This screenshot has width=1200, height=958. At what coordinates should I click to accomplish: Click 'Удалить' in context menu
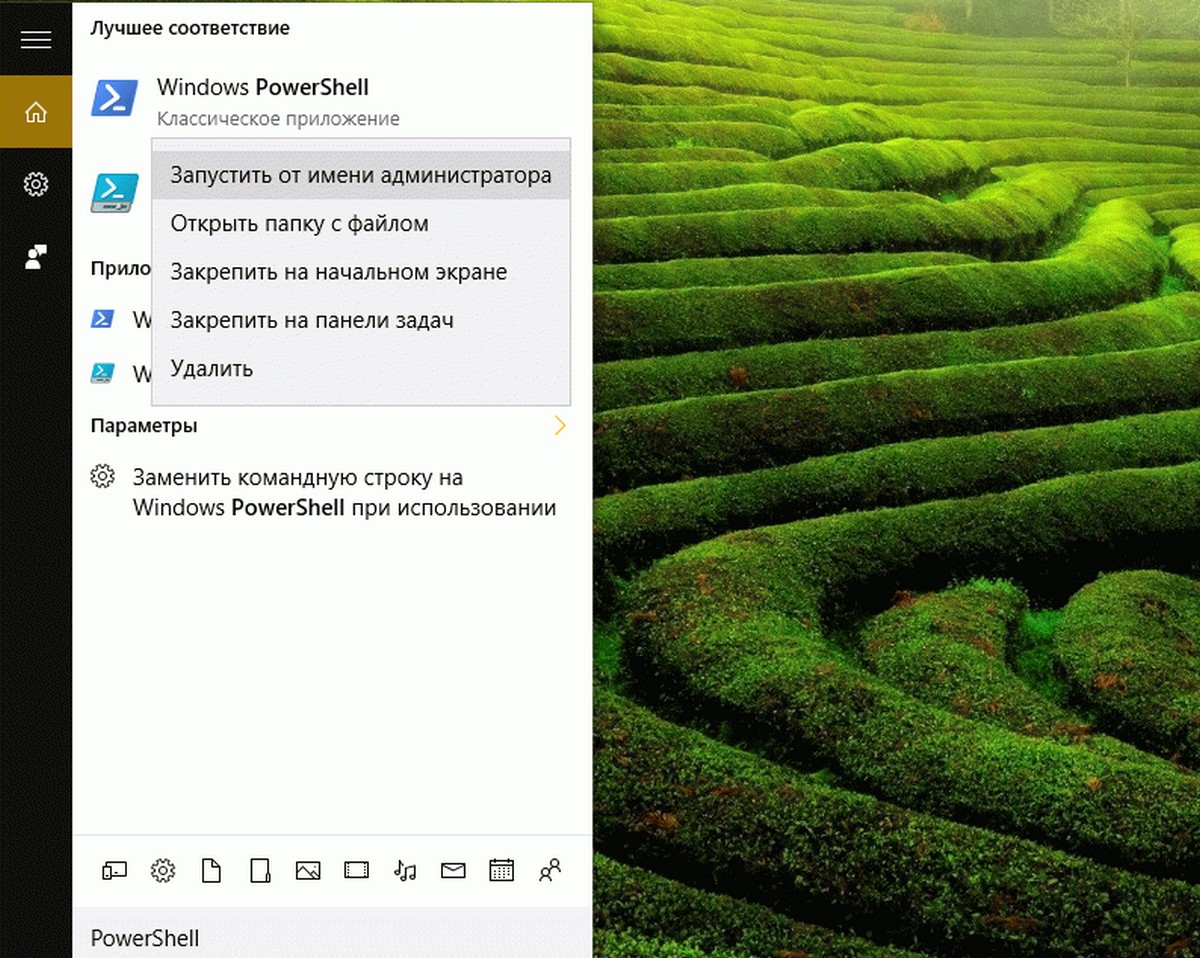point(361,368)
